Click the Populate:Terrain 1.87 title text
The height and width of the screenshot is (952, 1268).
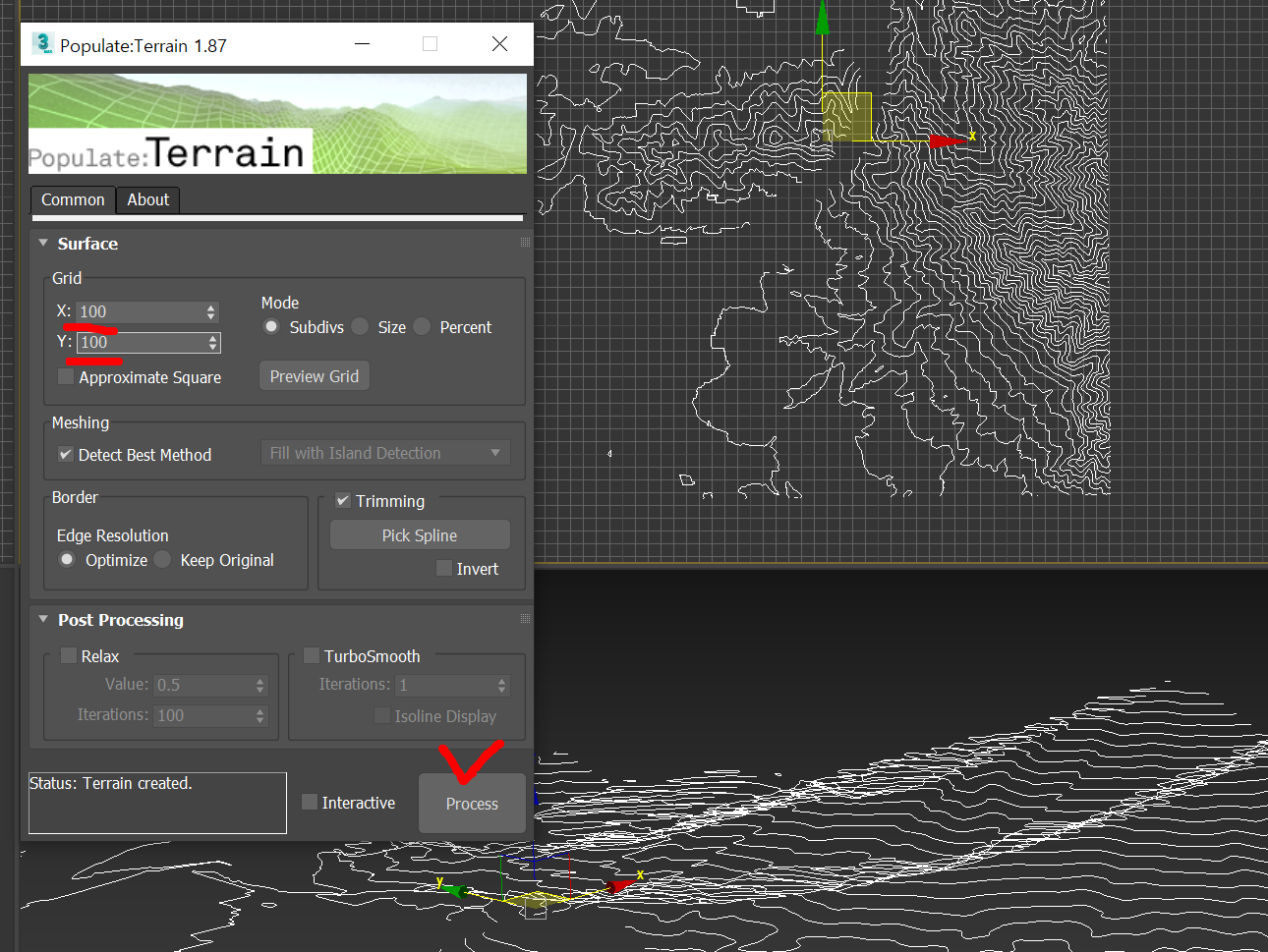click(x=144, y=45)
